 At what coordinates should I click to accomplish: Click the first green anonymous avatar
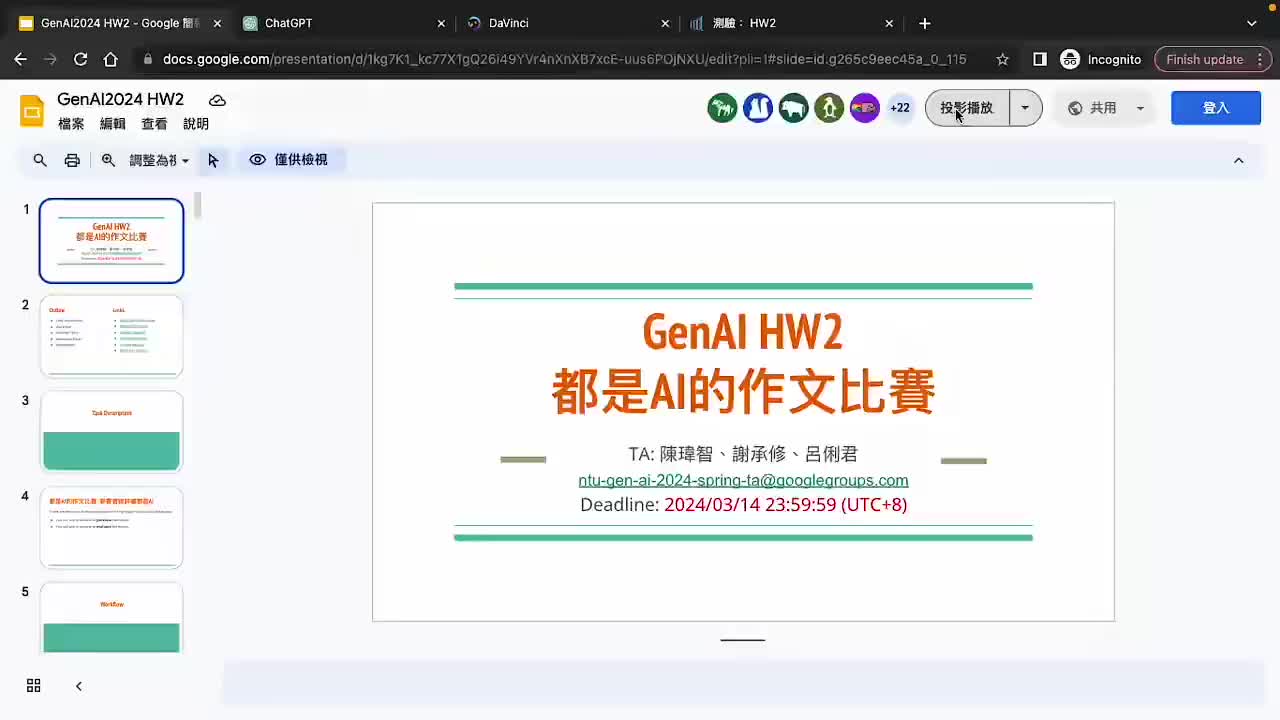click(722, 108)
